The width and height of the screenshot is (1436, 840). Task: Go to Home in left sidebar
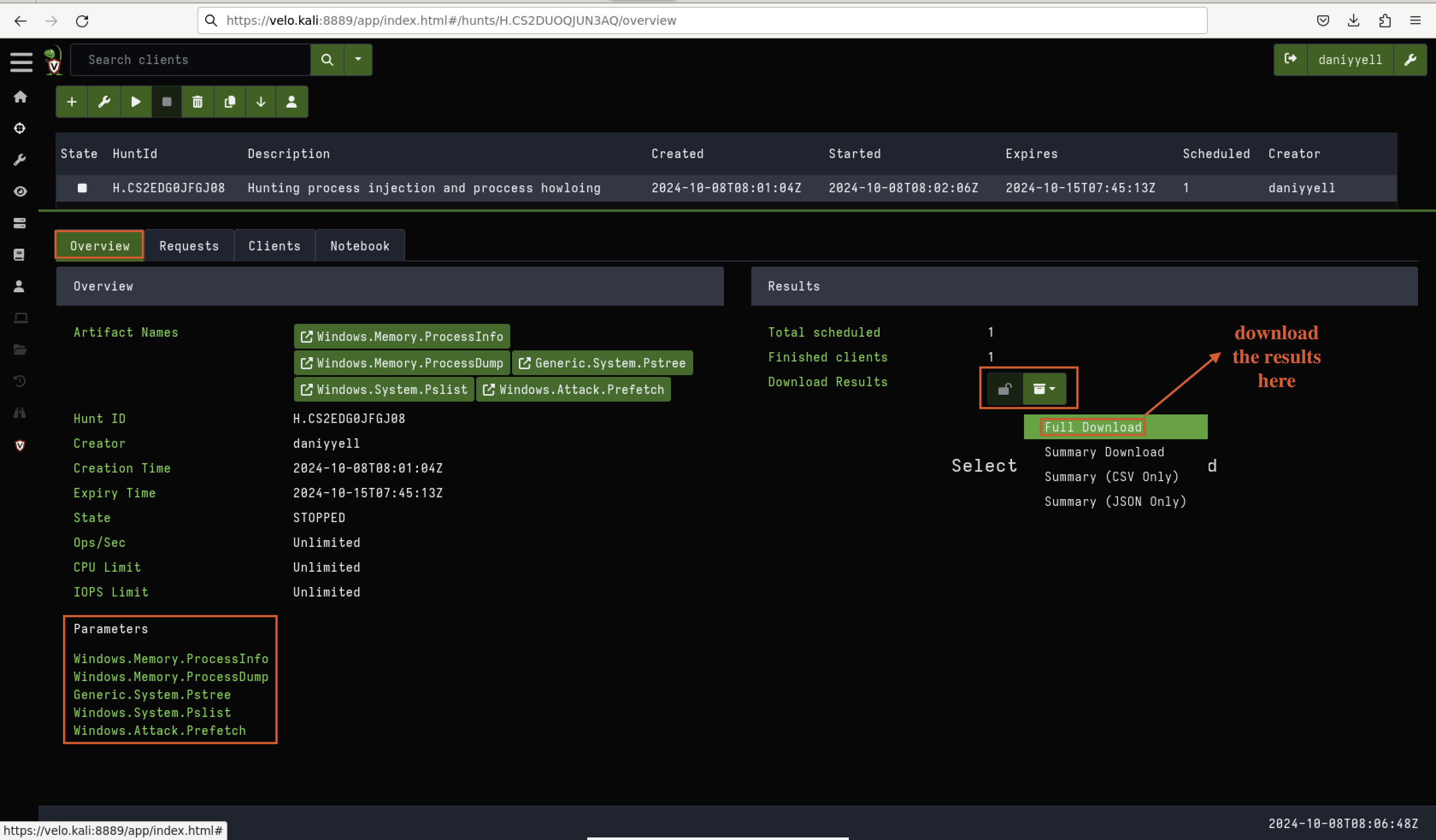[20, 97]
